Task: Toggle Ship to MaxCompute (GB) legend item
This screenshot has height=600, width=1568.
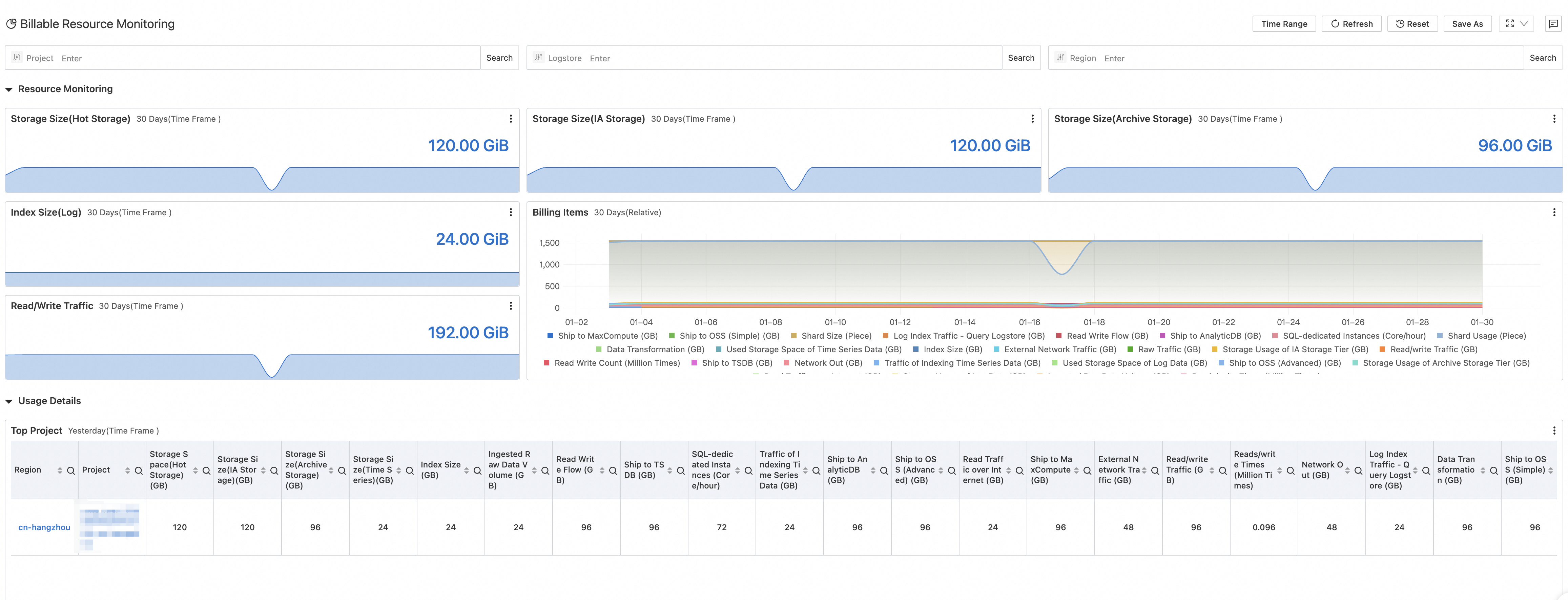Action: click(602, 336)
